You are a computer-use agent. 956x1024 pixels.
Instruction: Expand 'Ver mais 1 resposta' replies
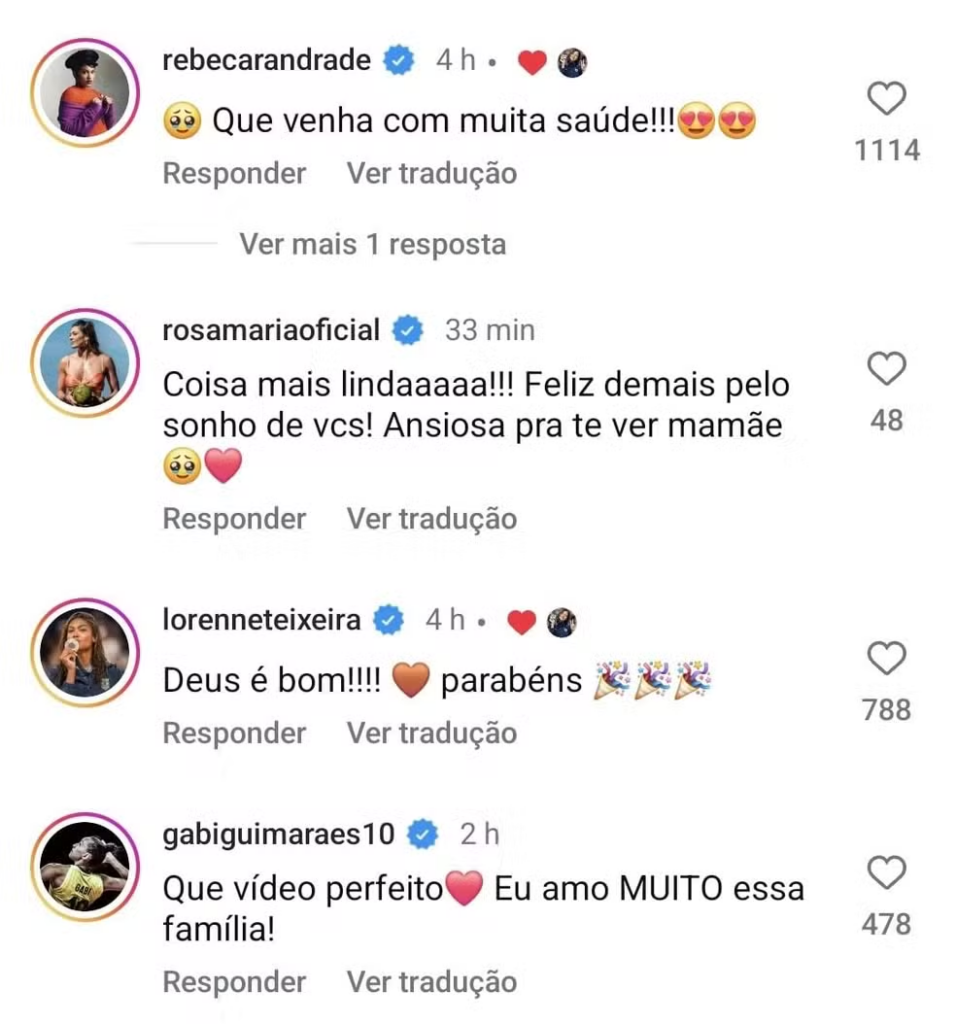coord(372,244)
